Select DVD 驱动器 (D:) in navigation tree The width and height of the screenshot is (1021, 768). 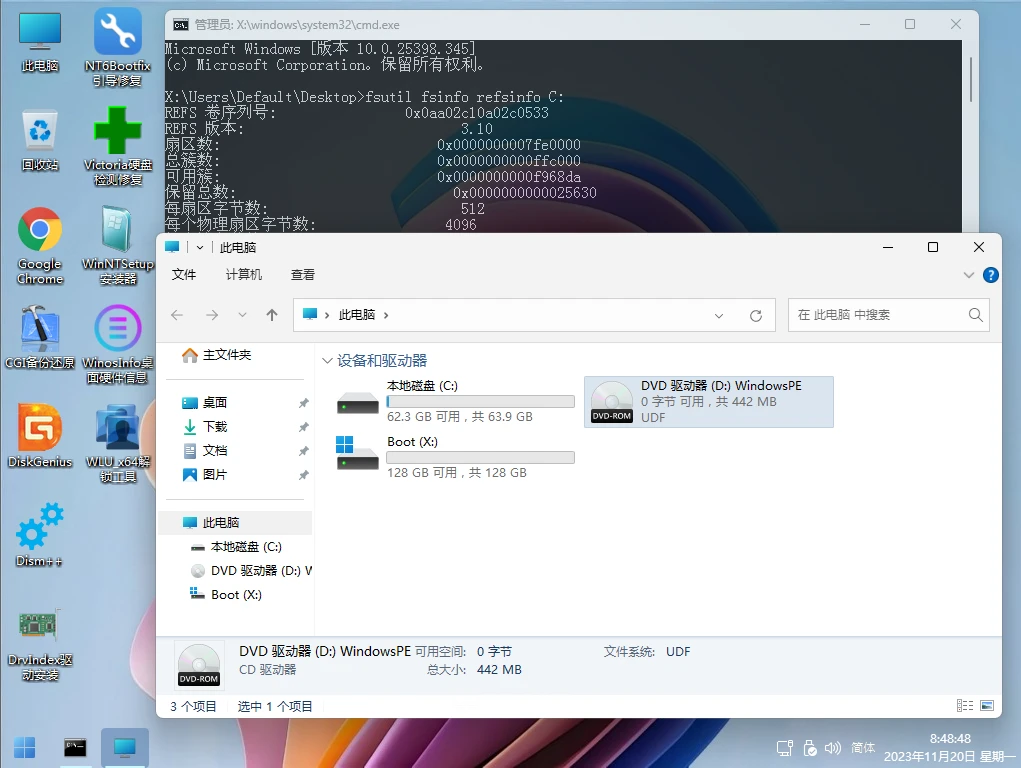click(260, 571)
